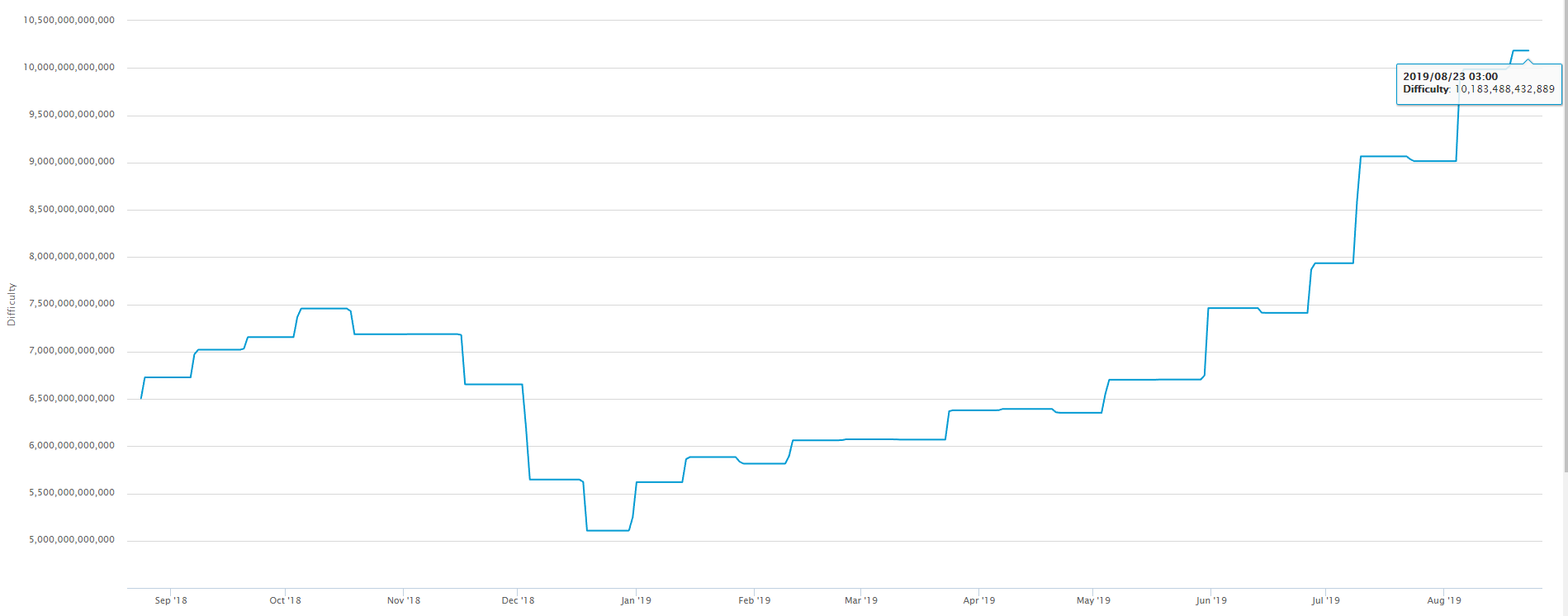
Task: Select the Nov '18 x-axis label
Action: (x=404, y=600)
